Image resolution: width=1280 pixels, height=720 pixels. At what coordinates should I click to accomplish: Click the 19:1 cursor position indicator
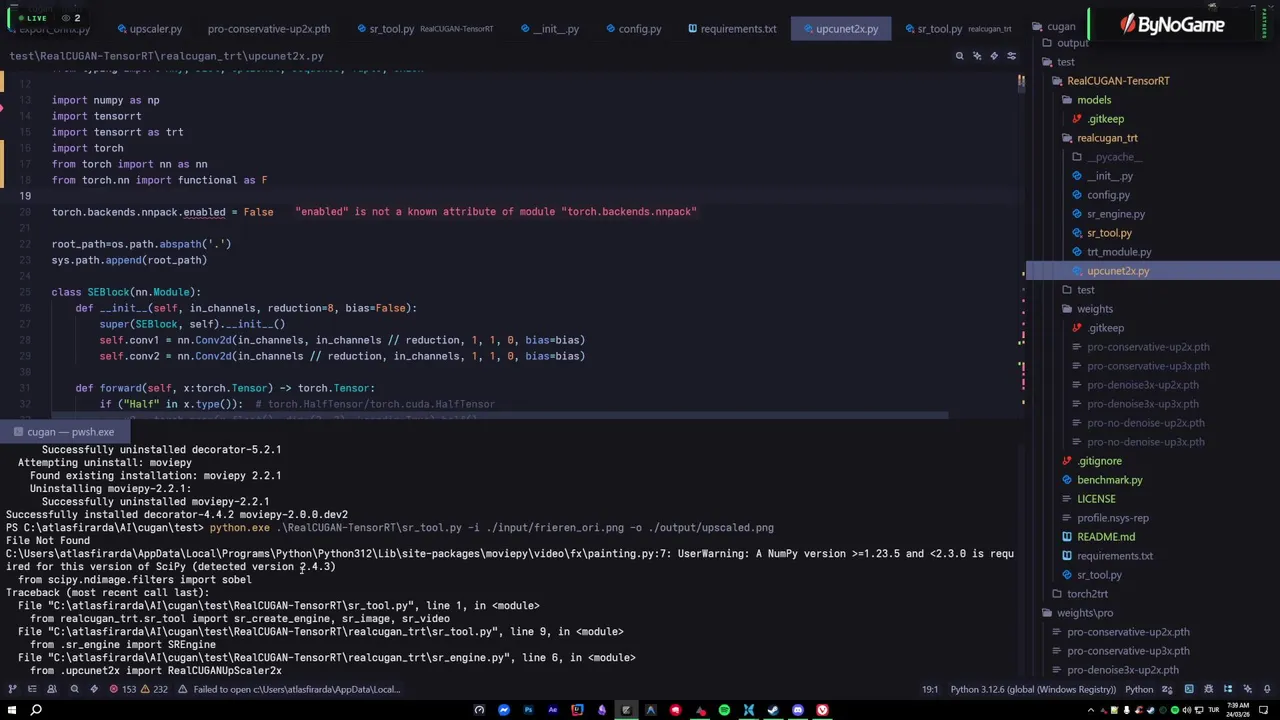[x=929, y=689]
